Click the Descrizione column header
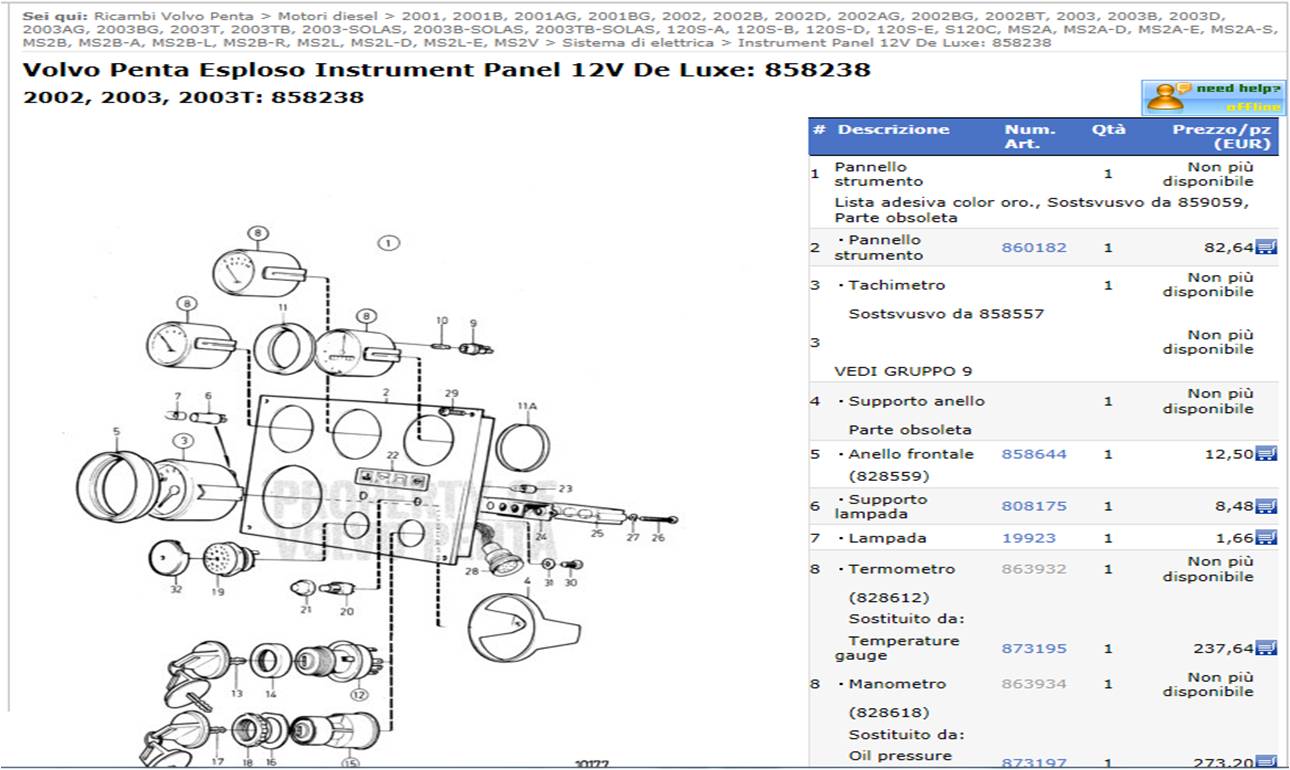Image resolution: width=1290 pixels, height=770 pixels. tap(893, 129)
